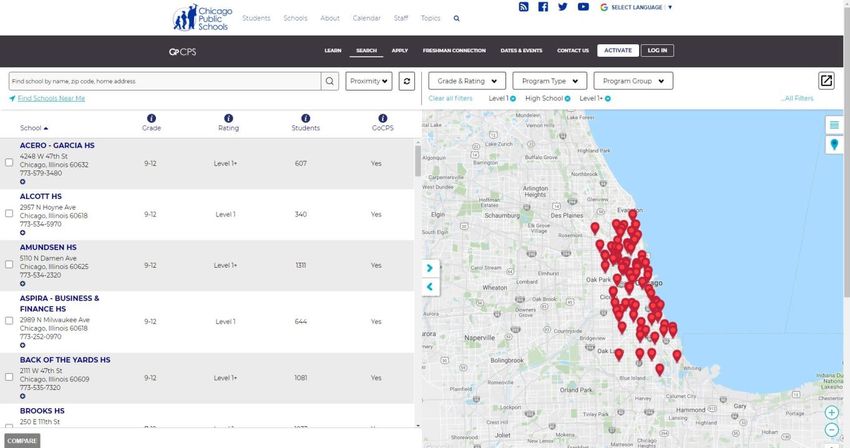Collapse map panel with left arrow

click(x=430, y=286)
